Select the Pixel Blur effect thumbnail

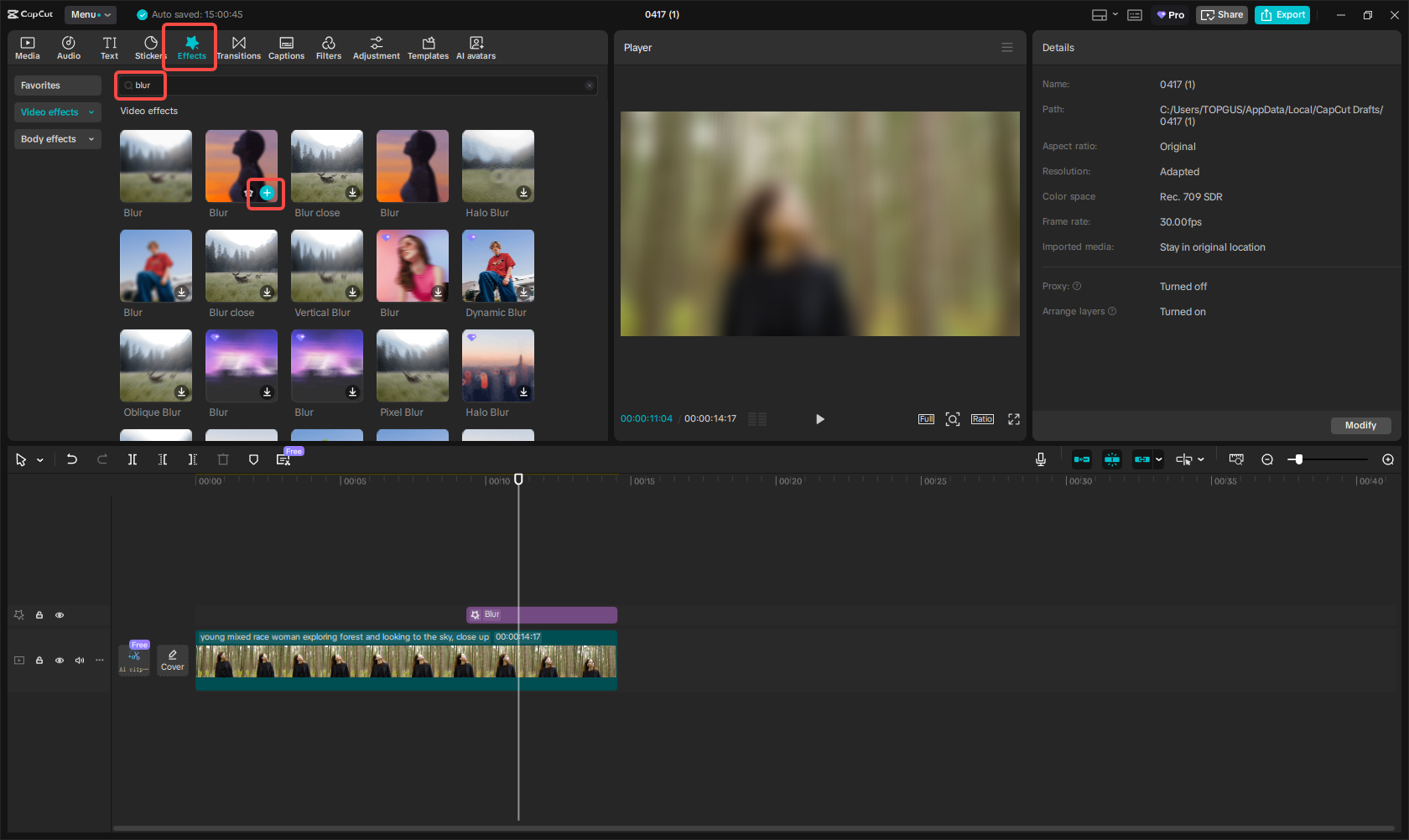[412, 366]
